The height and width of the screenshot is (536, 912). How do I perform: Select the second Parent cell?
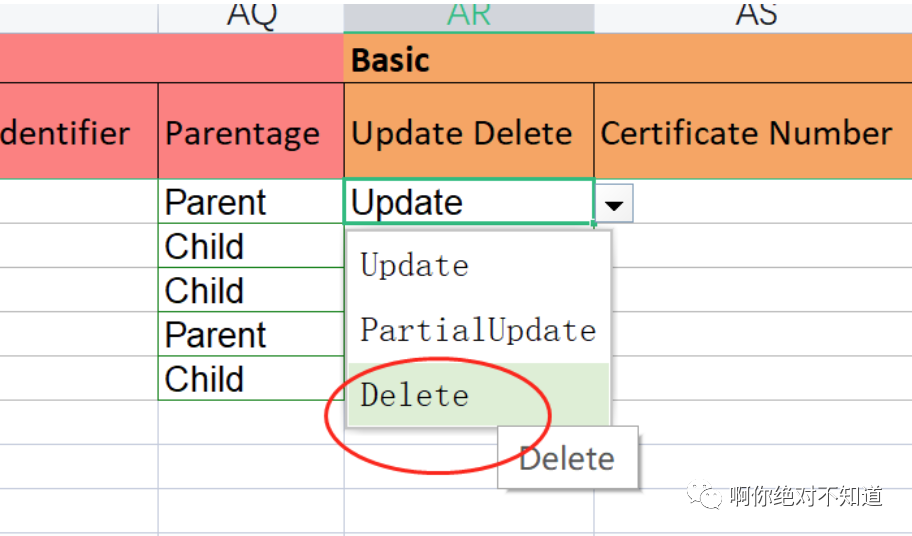click(251, 334)
